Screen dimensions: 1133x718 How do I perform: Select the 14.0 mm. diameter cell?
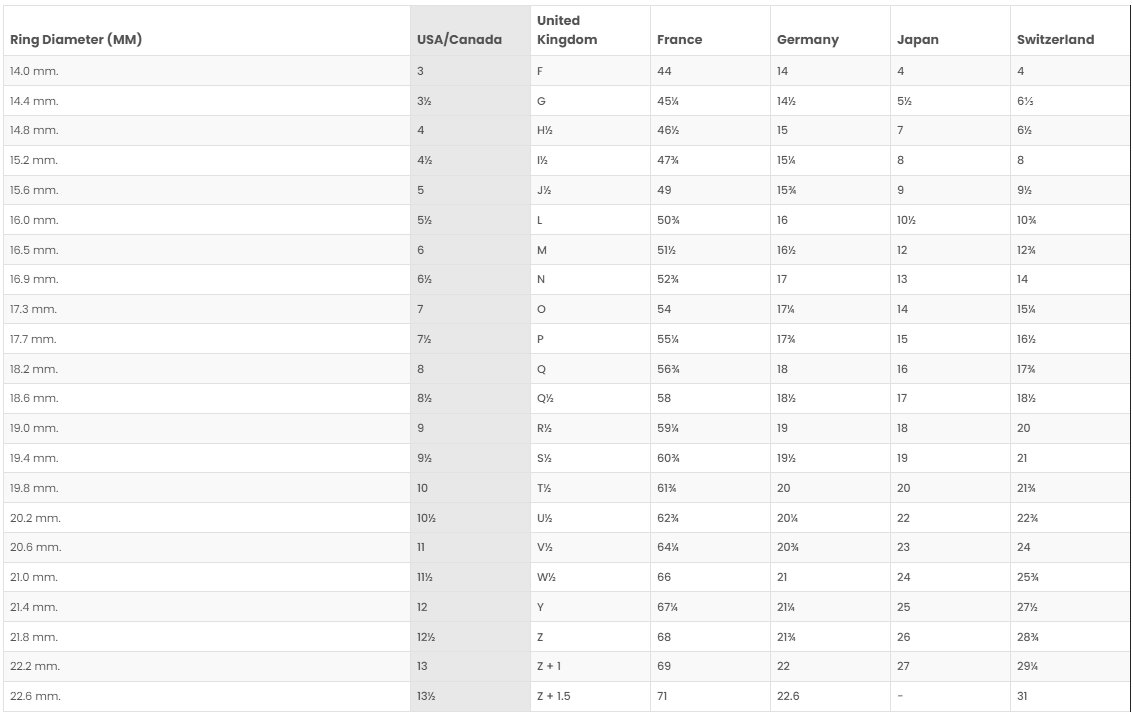pyautogui.click(x=34, y=71)
